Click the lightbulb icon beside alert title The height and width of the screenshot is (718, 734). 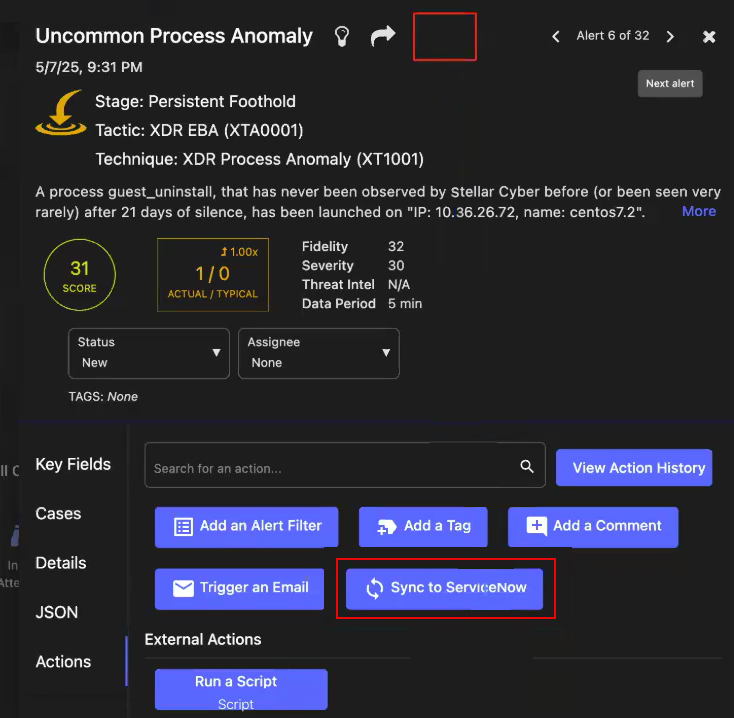342,37
